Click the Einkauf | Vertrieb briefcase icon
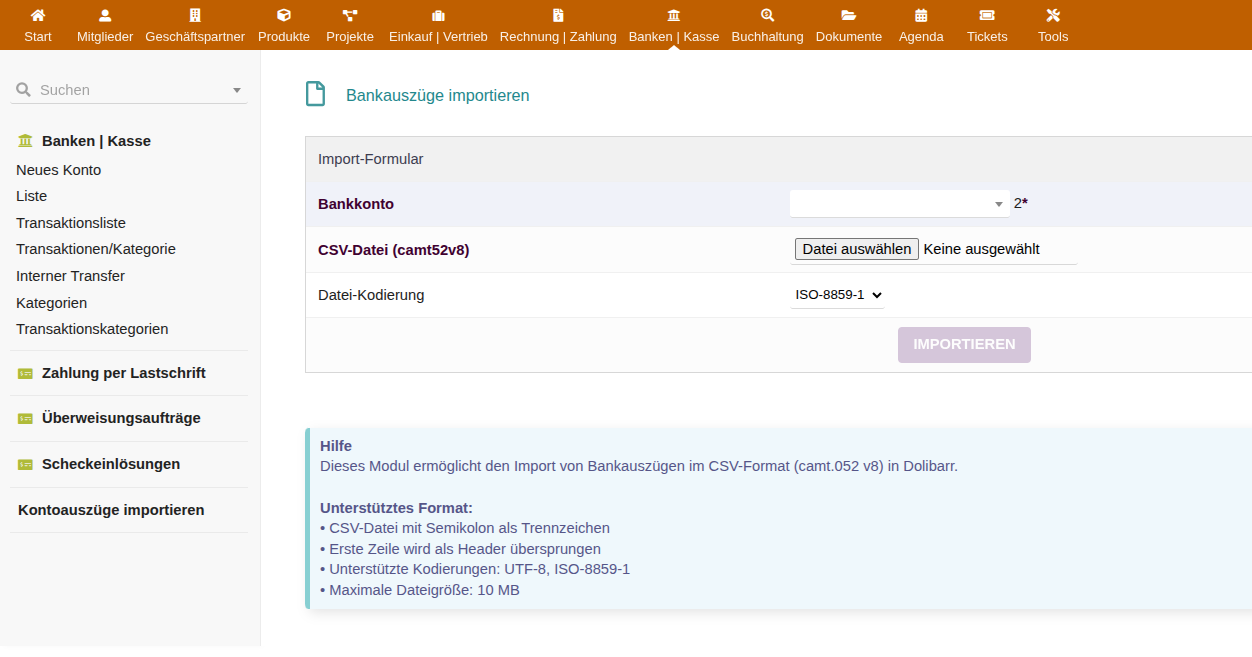1252x657 pixels. pos(438,16)
